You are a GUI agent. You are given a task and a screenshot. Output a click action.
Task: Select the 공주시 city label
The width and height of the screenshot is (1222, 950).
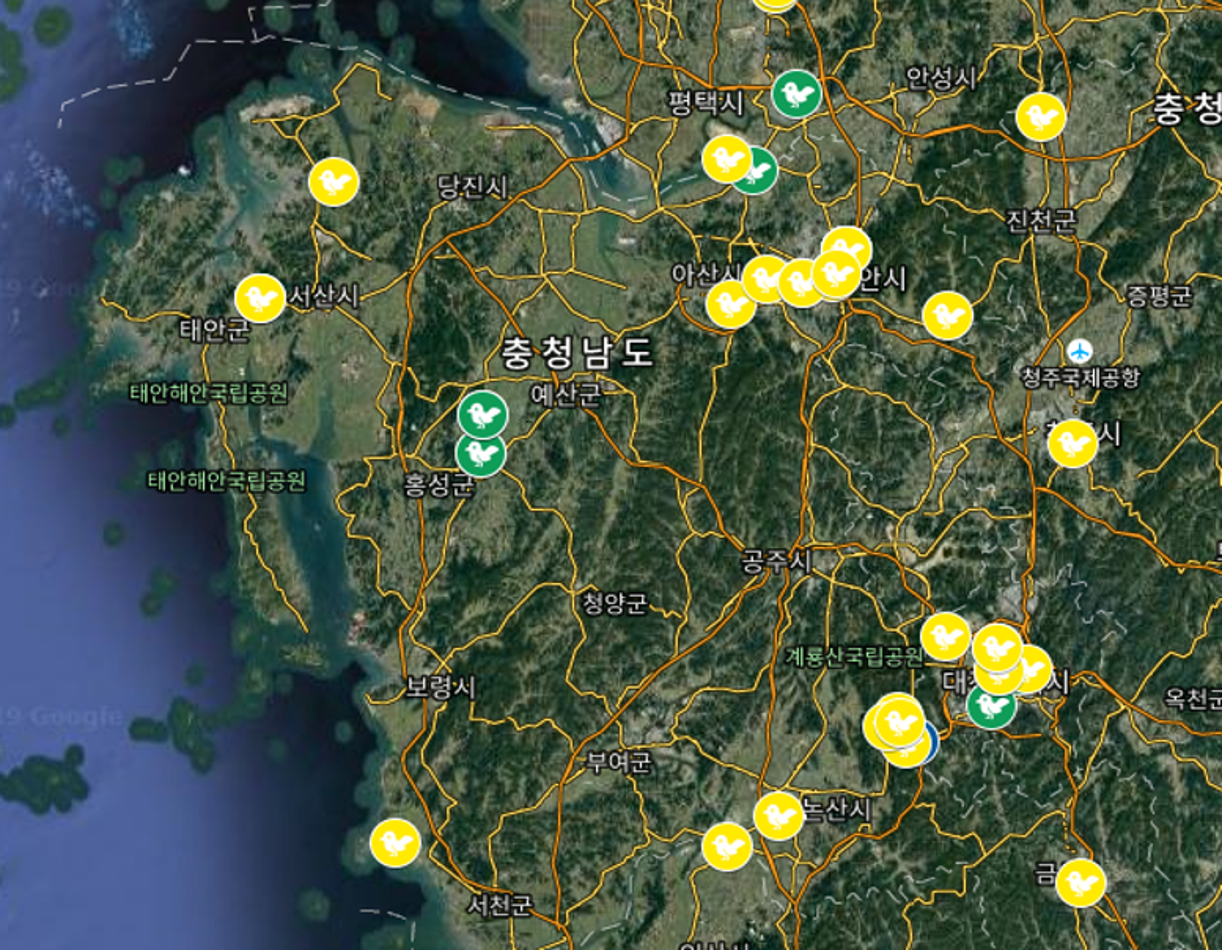coord(776,561)
